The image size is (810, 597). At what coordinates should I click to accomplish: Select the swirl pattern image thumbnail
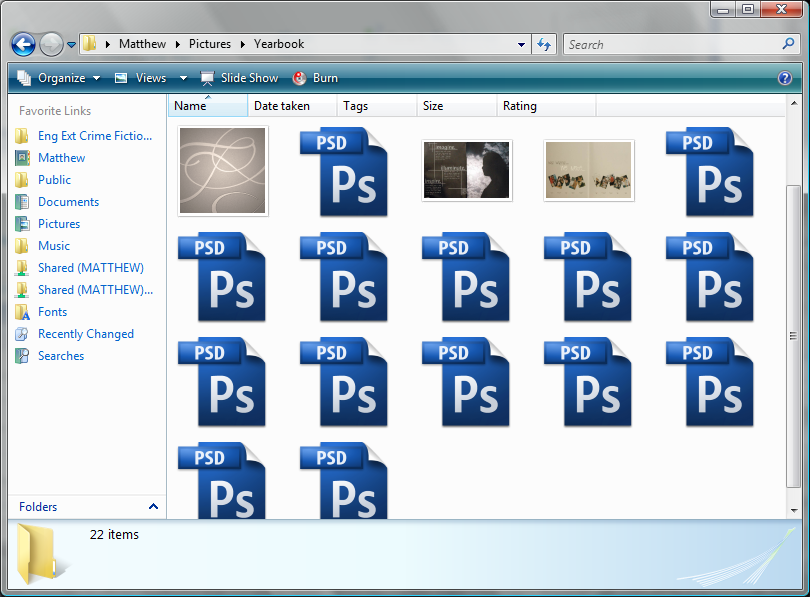pyautogui.click(x=222, y=170)
